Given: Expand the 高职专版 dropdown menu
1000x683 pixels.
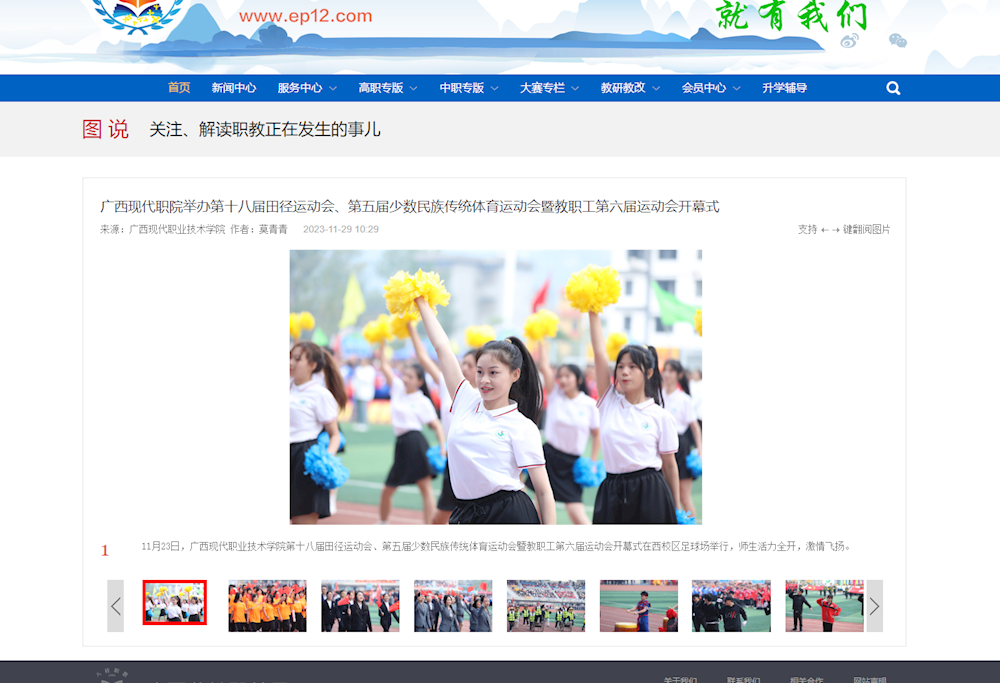Looking at the screenshot, I should (x=387, y=88).
